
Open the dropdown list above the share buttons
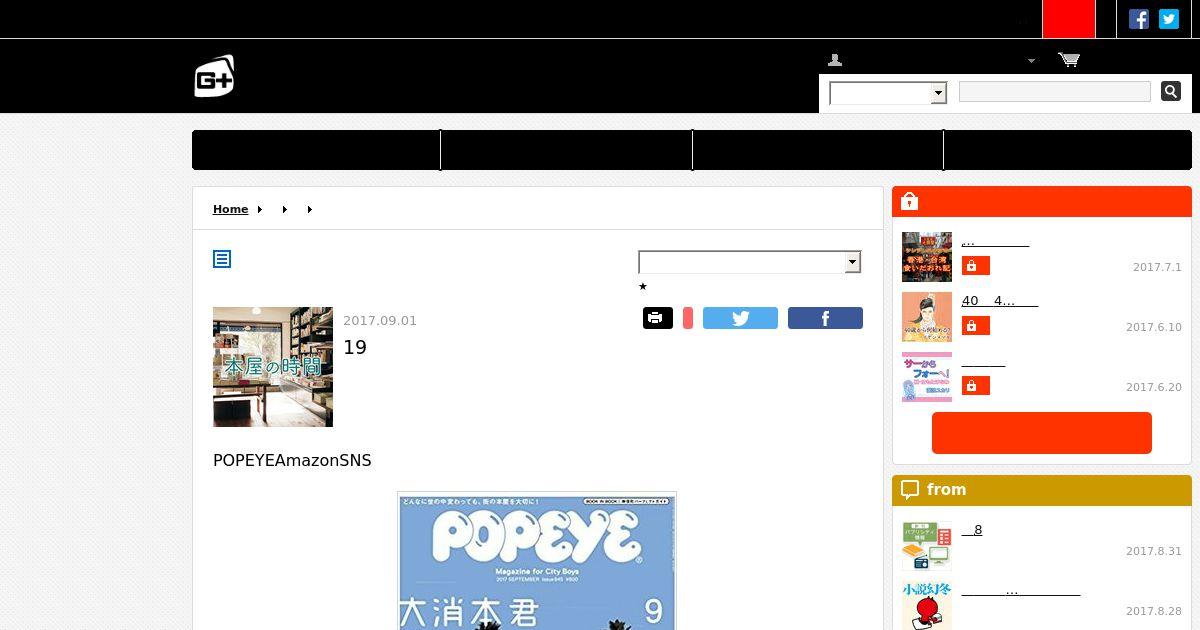pyautogui.click(x=750, y=262)
